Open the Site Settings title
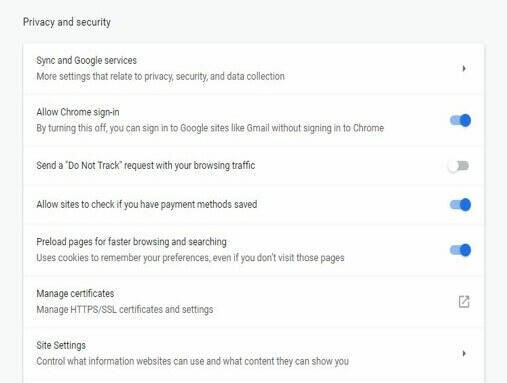 click(x=61, y=346)
